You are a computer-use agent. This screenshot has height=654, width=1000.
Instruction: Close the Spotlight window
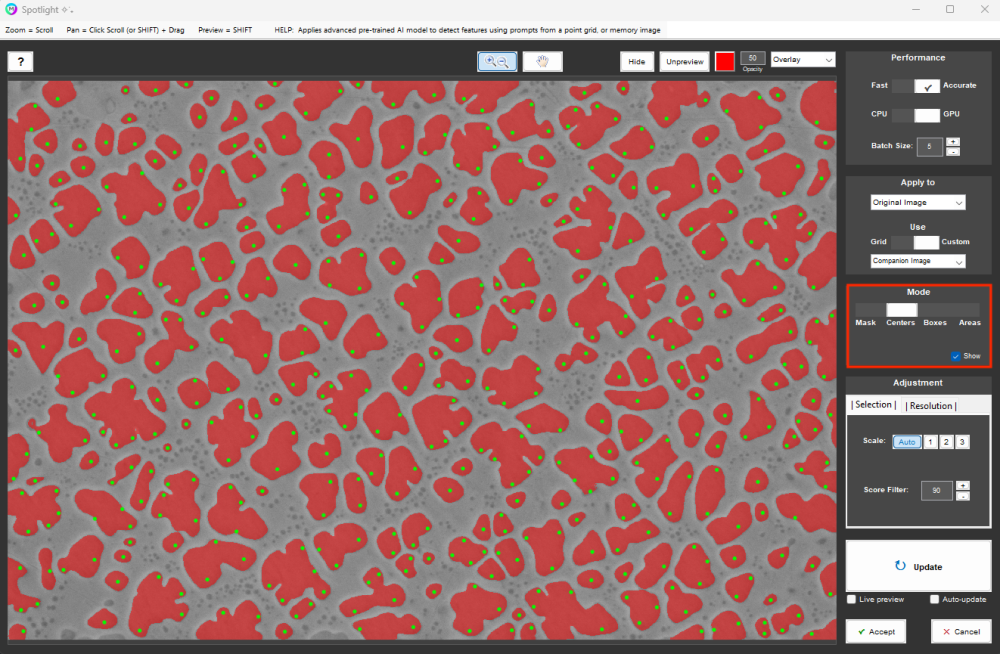tap(984, 10)
